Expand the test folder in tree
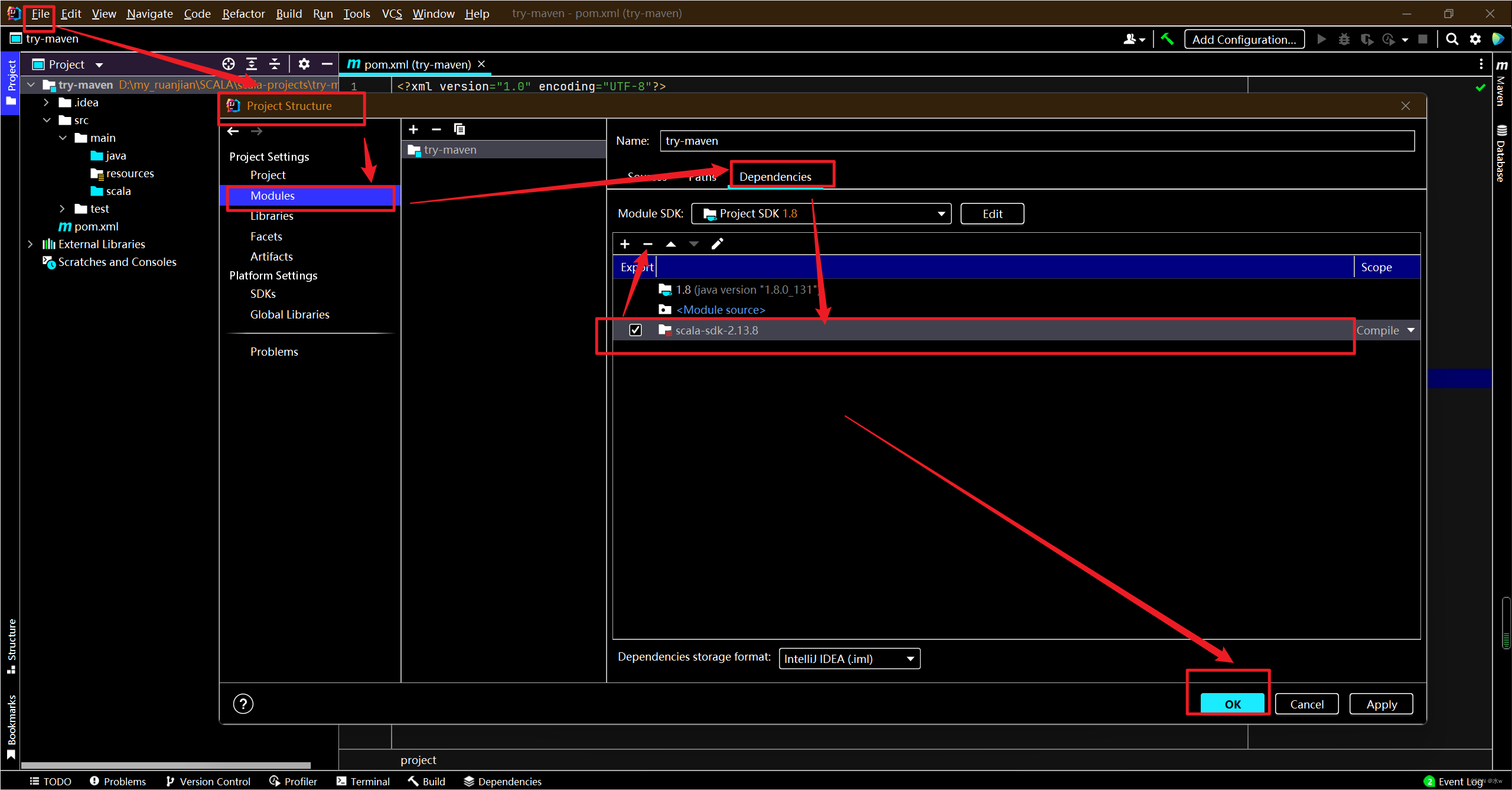This screenshot has height=790, width=1512. coord(62,209)
